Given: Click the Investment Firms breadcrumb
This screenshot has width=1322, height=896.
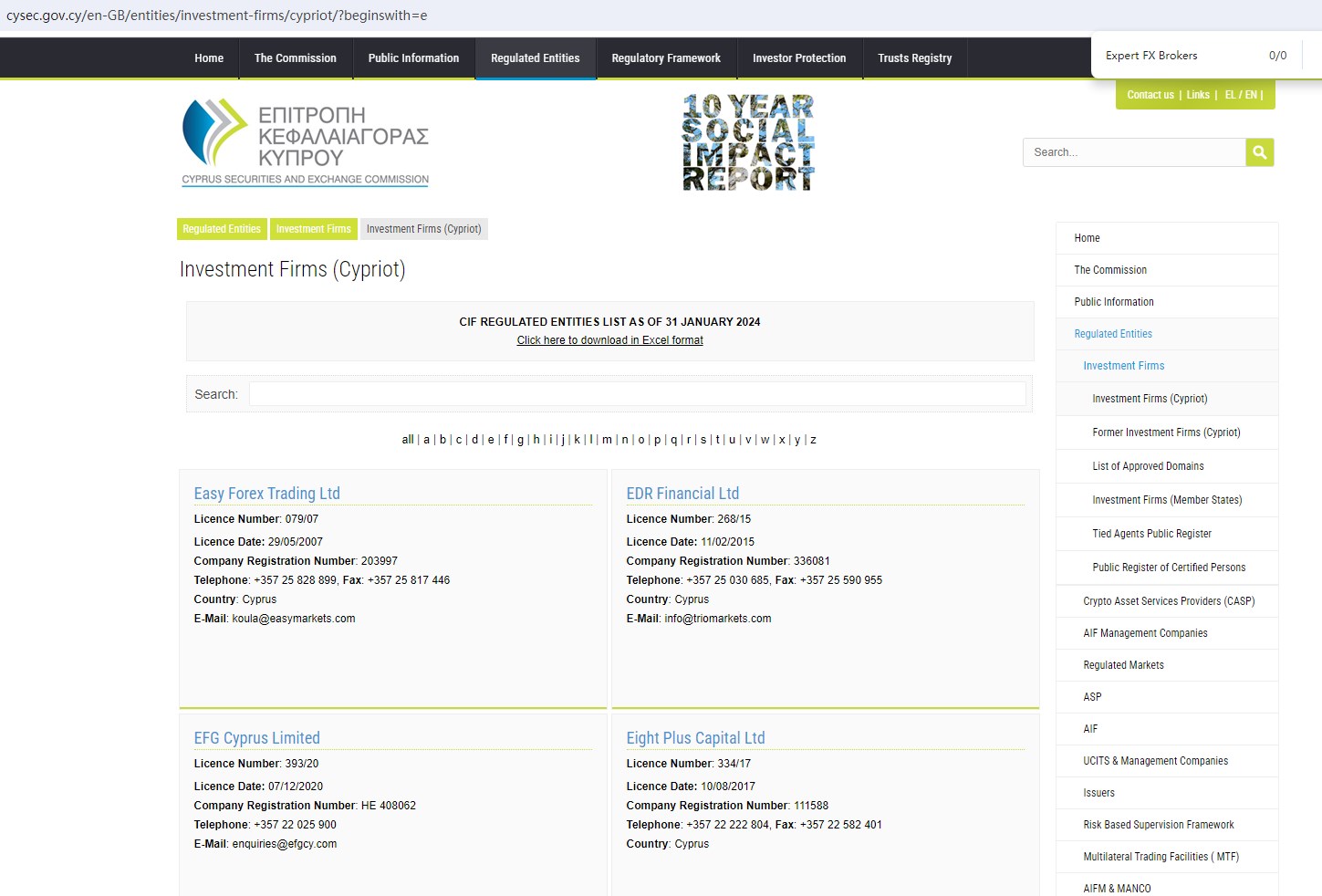Looking at the screenshot, I should 314,229.
